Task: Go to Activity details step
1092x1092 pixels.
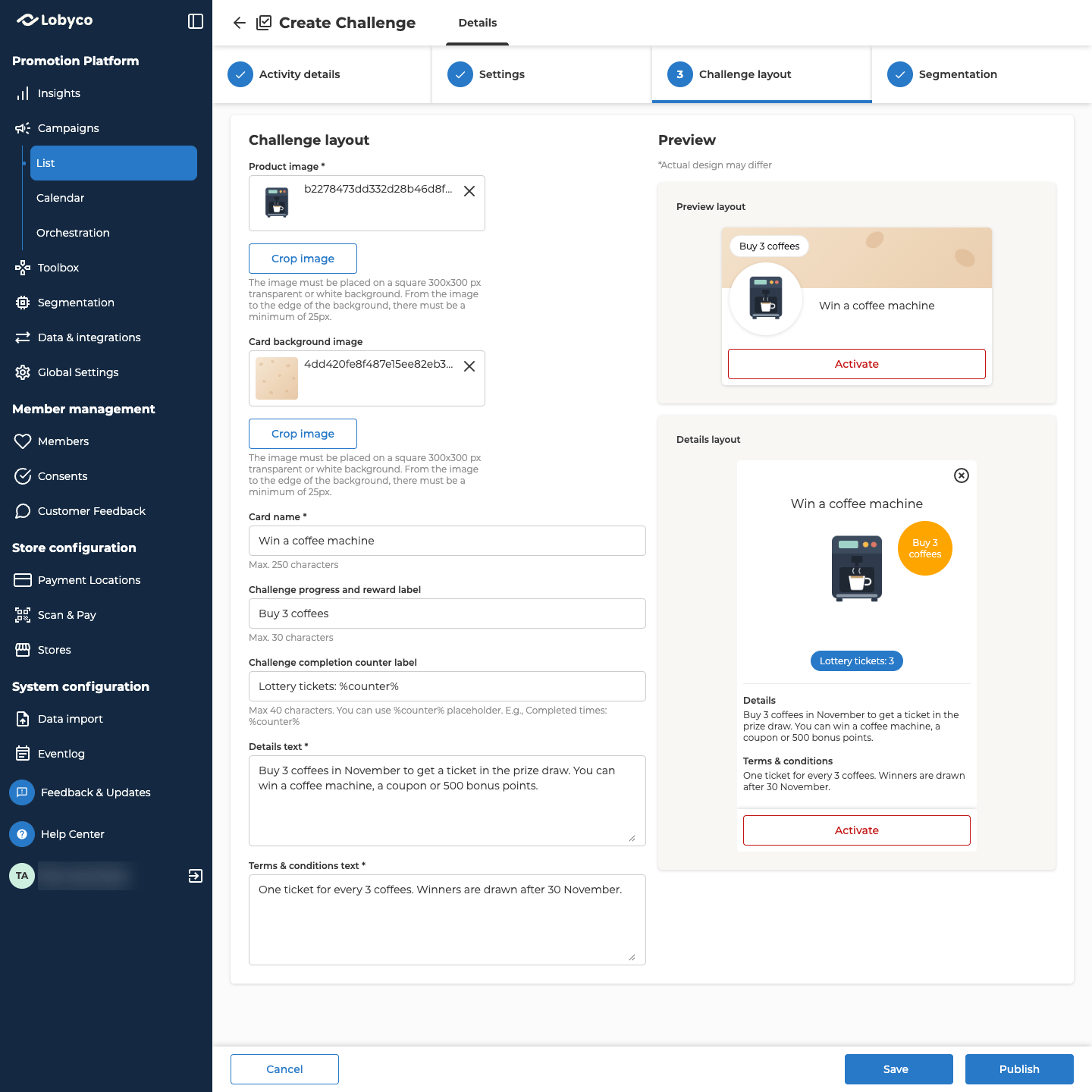Action: click(x=322, y=74)
